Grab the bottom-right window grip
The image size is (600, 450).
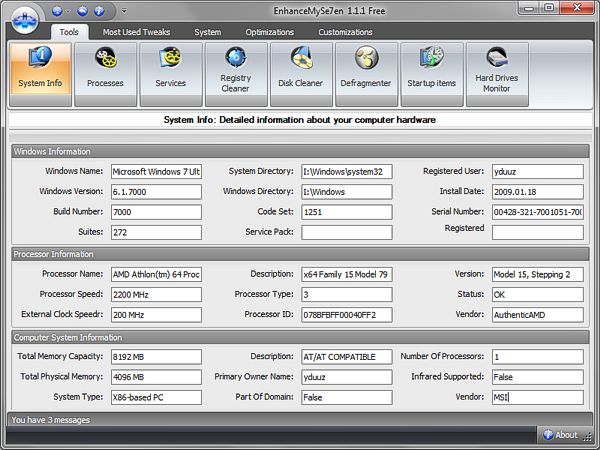(x=587, y=436)
